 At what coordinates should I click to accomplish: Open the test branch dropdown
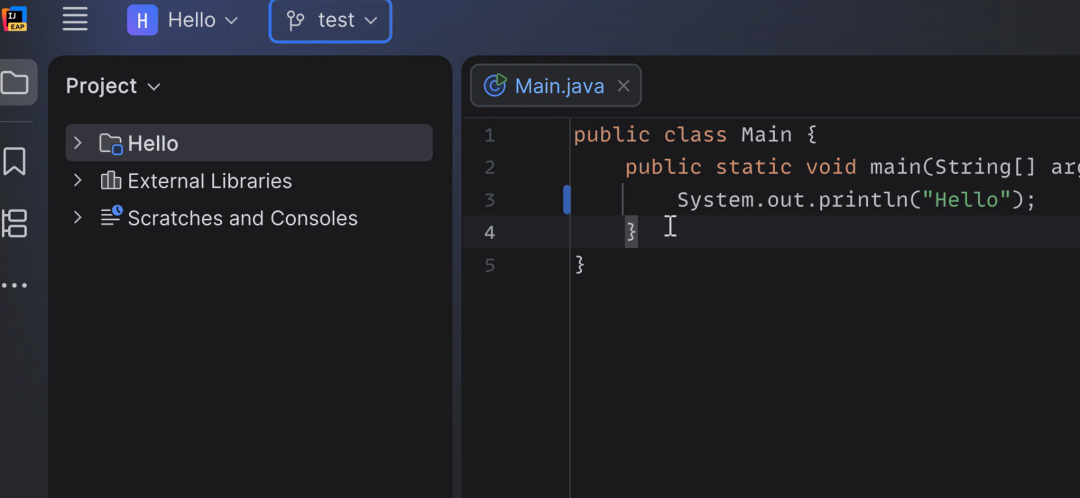click(331, 21)
